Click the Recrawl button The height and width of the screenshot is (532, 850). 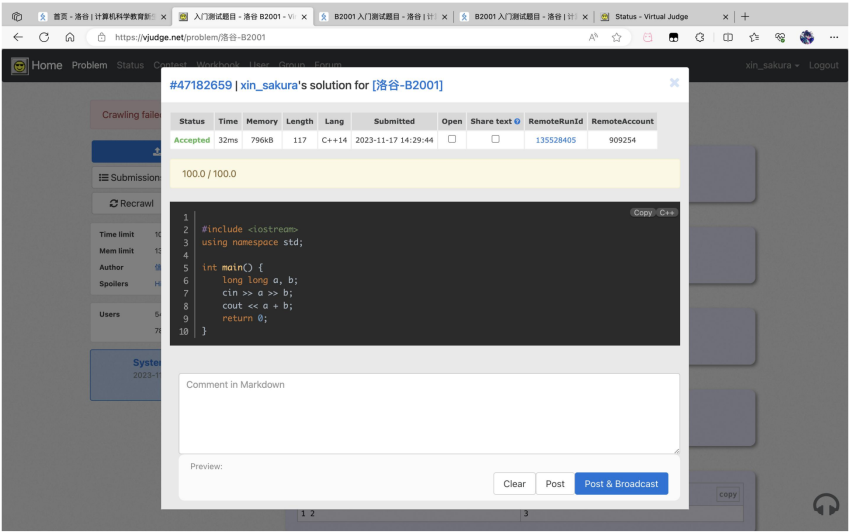tap(131, 203)
